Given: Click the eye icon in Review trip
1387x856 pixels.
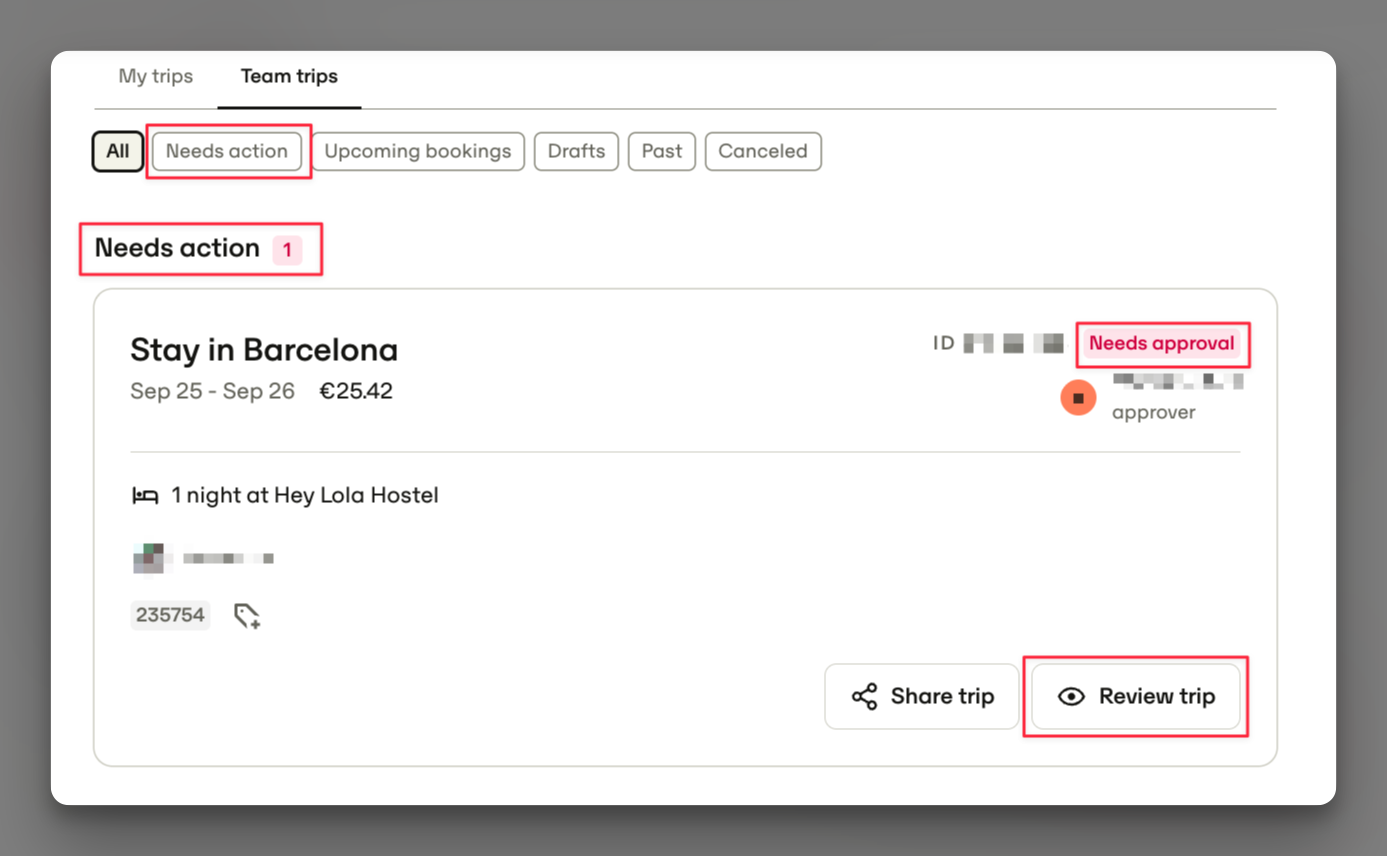Looking at the screenshot, I should click(1071, 696).
